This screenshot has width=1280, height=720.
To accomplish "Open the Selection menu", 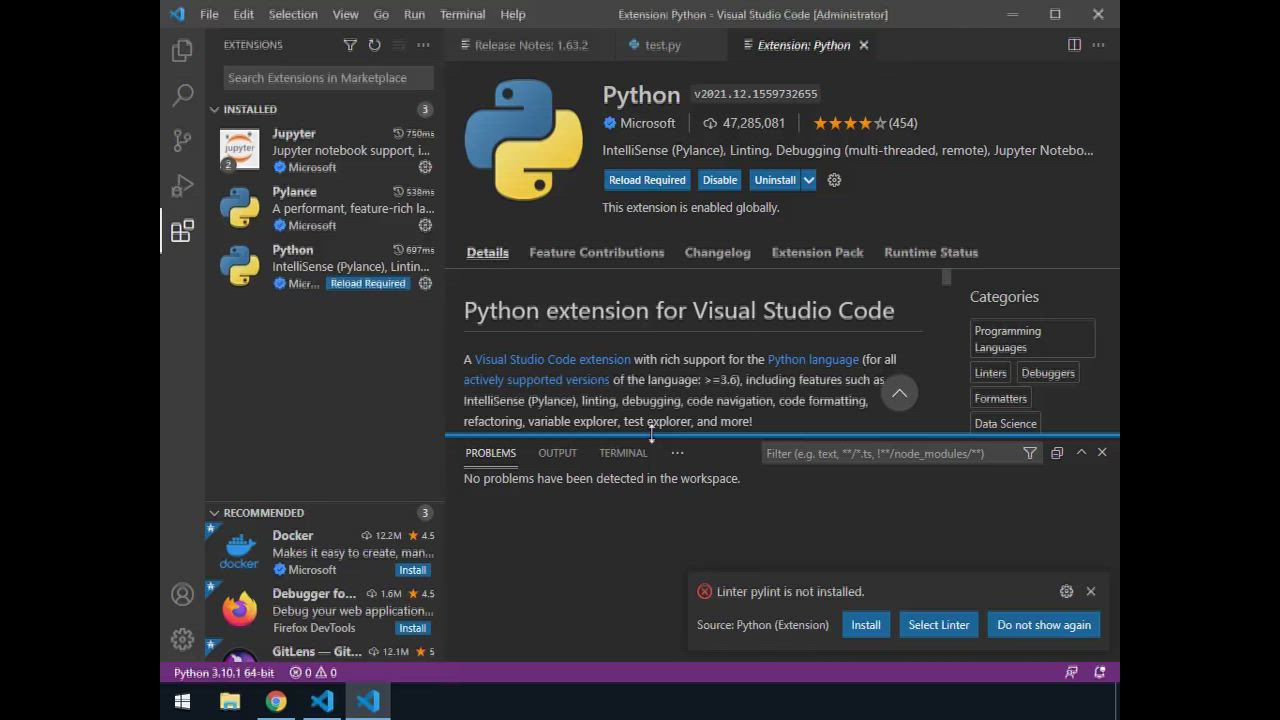I will 293,14.
